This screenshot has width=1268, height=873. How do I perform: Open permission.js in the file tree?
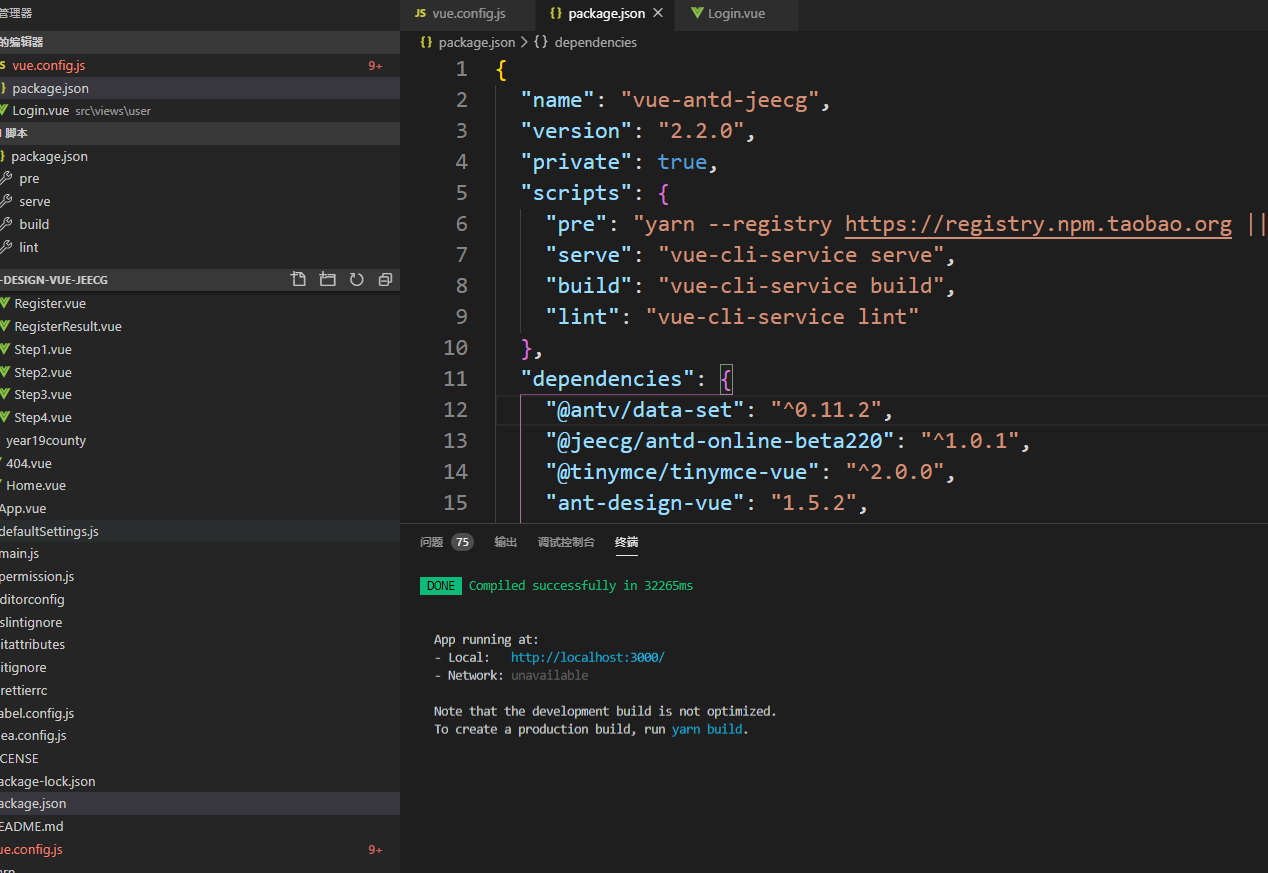click(200, 576)
